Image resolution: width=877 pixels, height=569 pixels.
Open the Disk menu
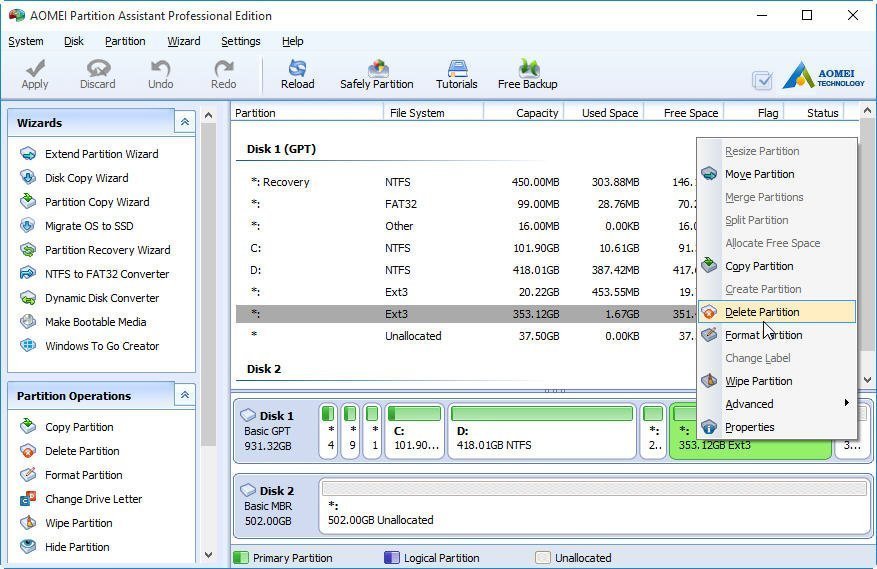74,41
